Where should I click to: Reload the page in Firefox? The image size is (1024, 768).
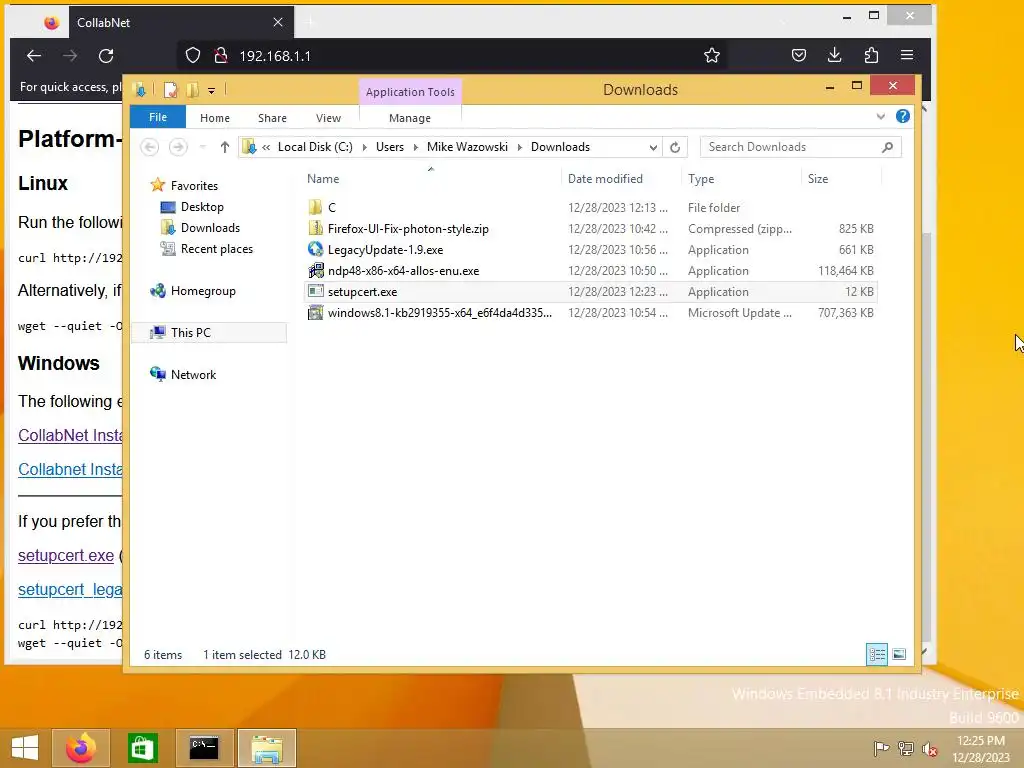[106, 56]
